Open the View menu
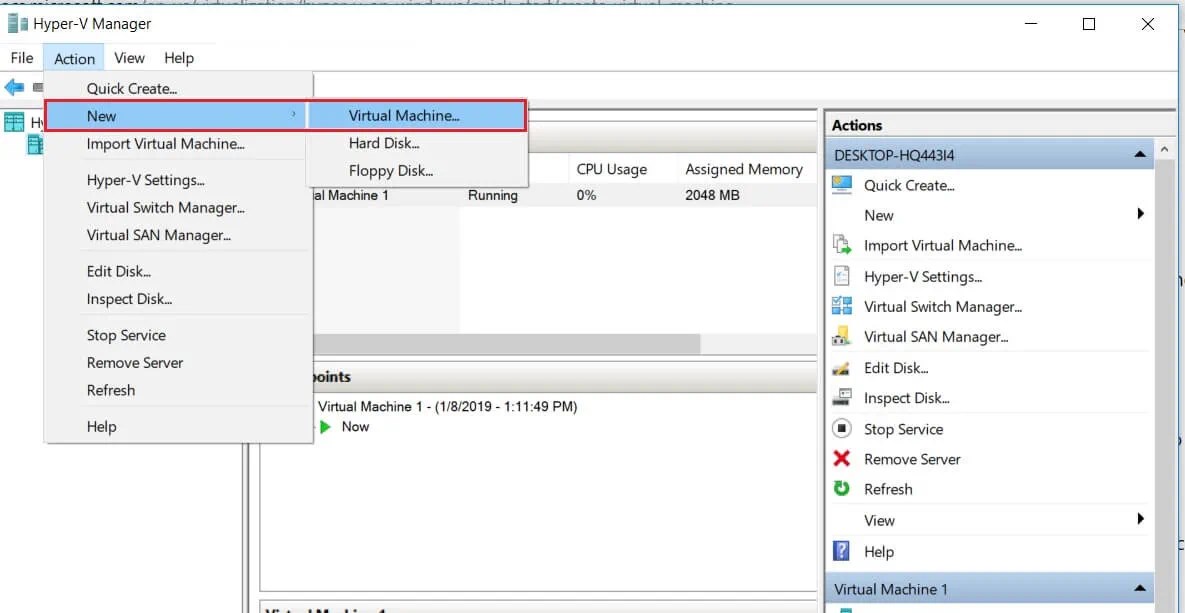 pyautogui.click(x=129, y=57)
